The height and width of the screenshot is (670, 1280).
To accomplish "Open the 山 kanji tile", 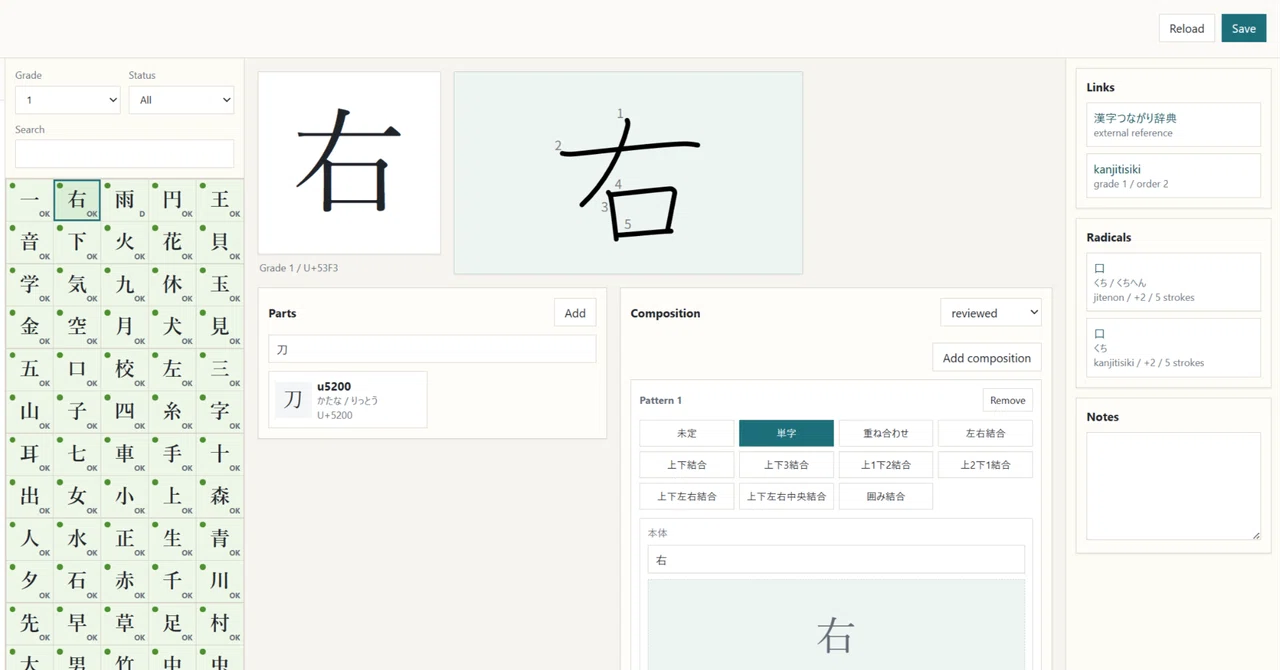I will point(30,412).
